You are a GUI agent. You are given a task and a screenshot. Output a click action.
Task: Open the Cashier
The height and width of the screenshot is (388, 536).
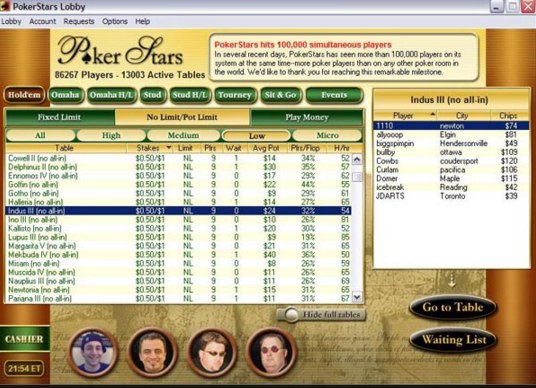[x=24, y=339]
